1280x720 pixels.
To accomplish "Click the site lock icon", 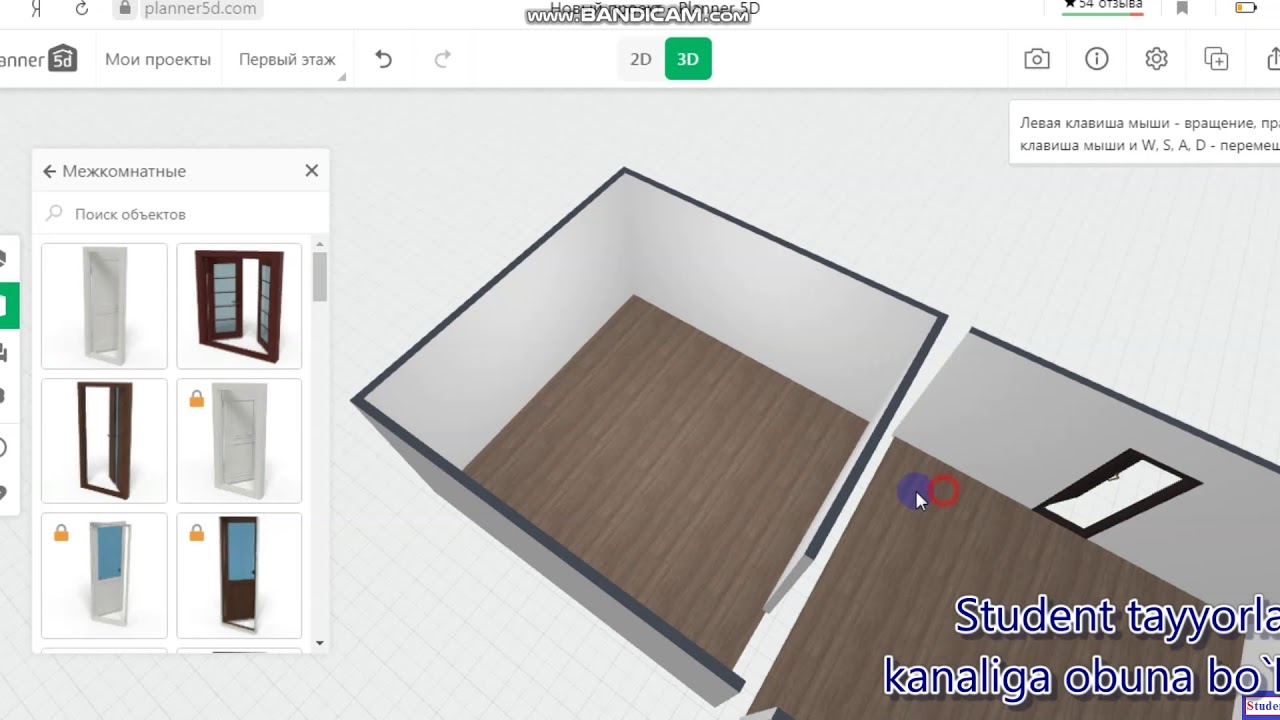I will pyautogui.click(x=125, y=8).
